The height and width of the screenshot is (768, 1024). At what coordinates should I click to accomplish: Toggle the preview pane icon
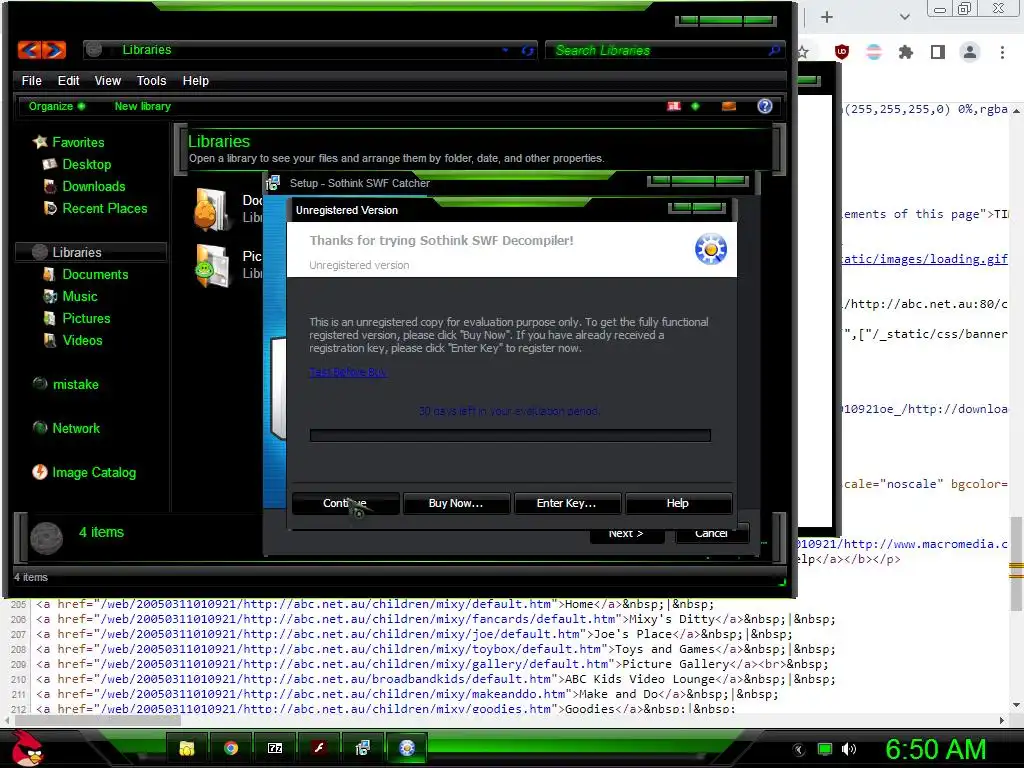coord(729,106)
